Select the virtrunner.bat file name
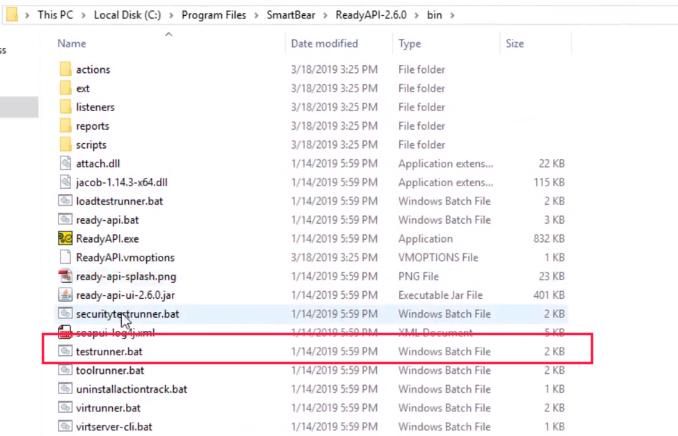Screen dimensions: 678x436 click(108, 408)
